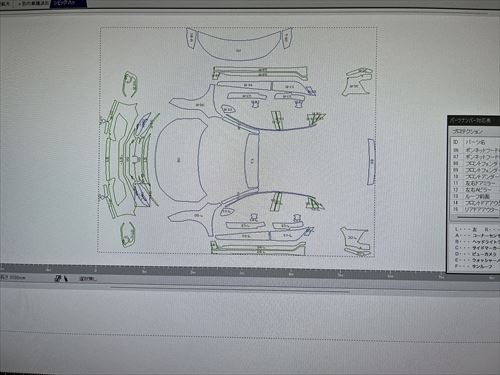Image resolution: width=500 pixels, height=375 pixels.
Task: Select the フロントアンダー row in the parts list
Action: point(475,176)
